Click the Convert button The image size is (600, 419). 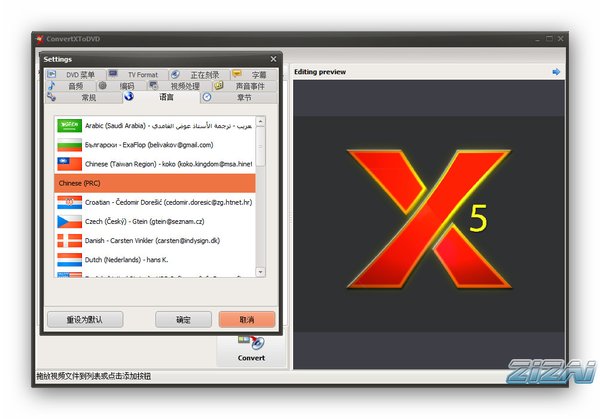(251, 350)
